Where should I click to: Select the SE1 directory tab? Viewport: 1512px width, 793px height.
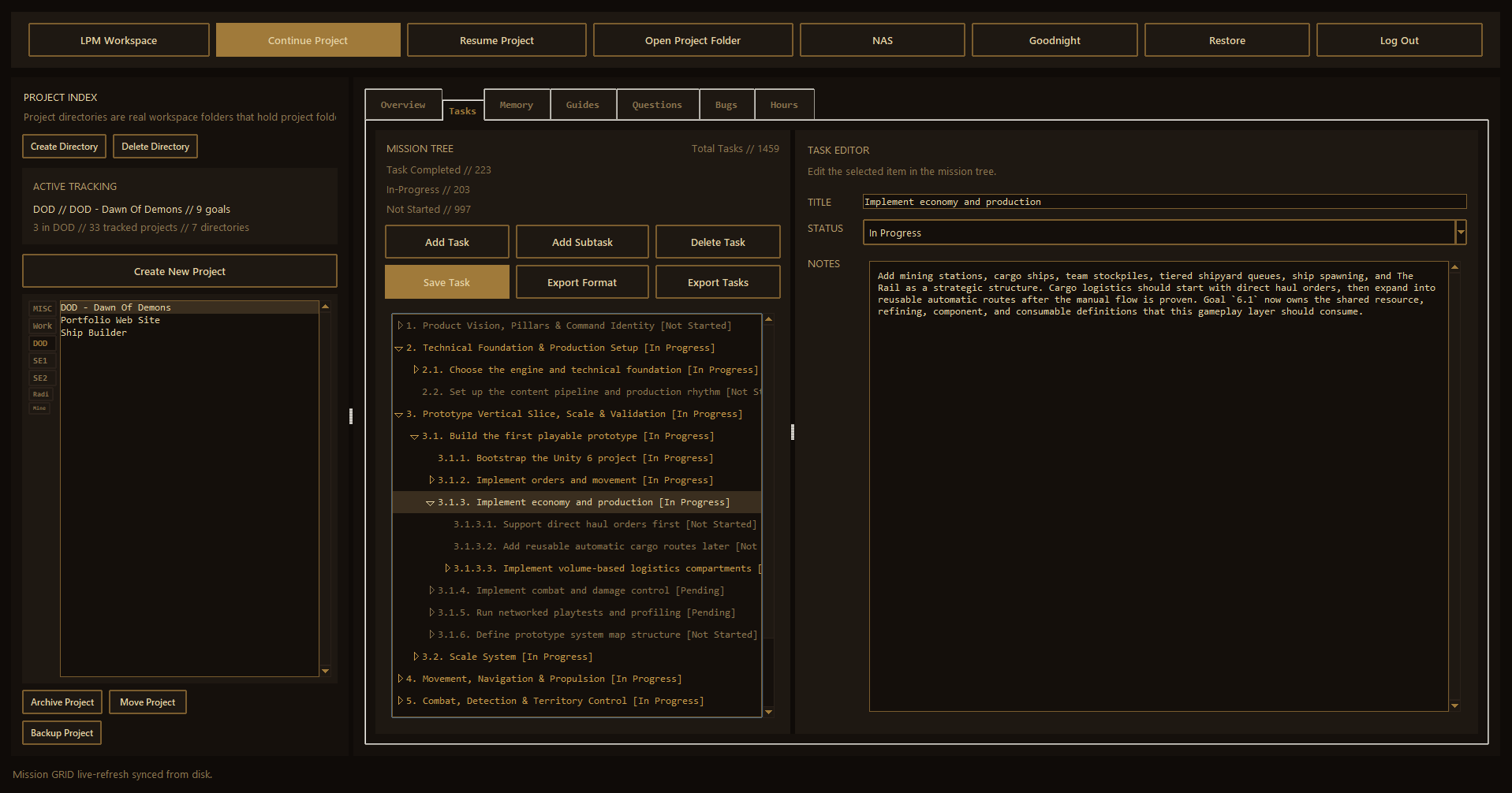coord(40,360)
